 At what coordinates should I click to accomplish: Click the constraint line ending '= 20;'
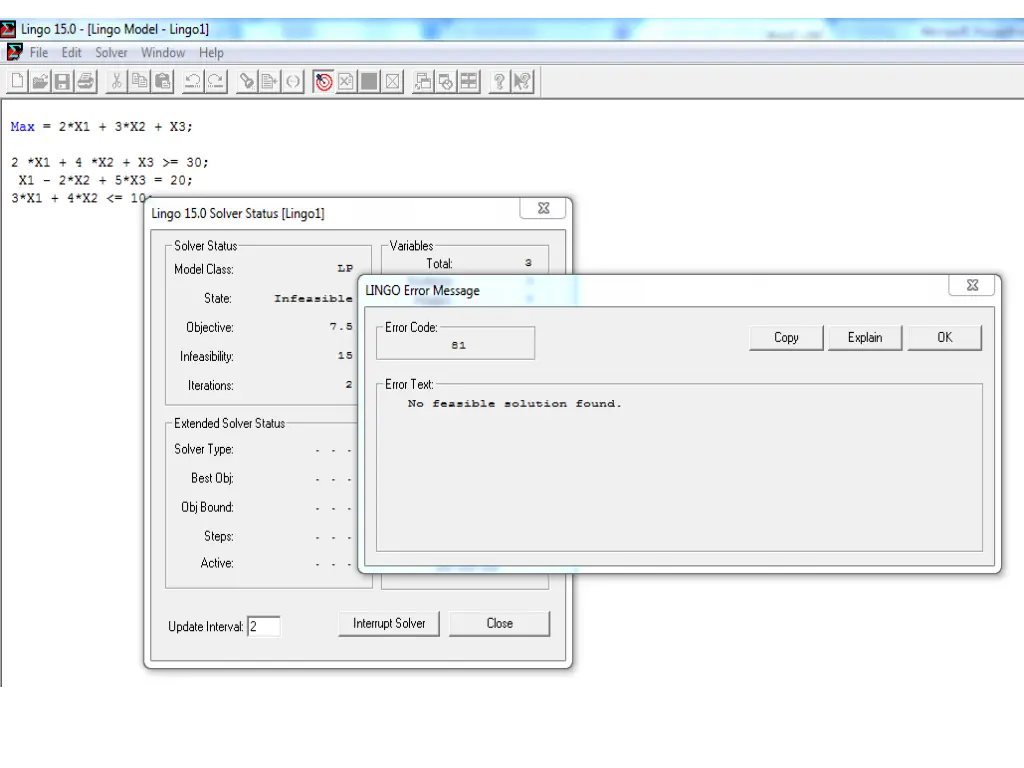[106, 180]
